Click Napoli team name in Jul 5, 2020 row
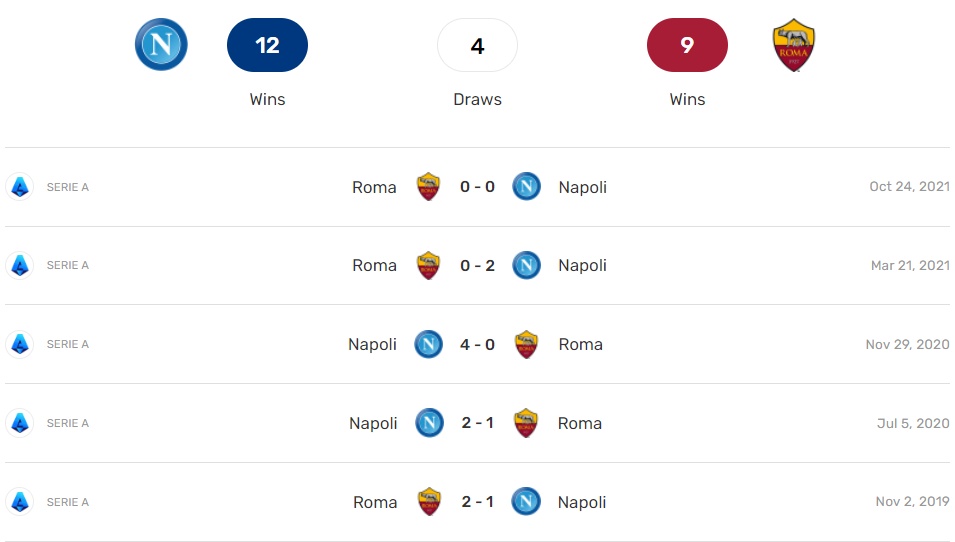Viewport: 955px width, 542px height. [x=373, y=423]
